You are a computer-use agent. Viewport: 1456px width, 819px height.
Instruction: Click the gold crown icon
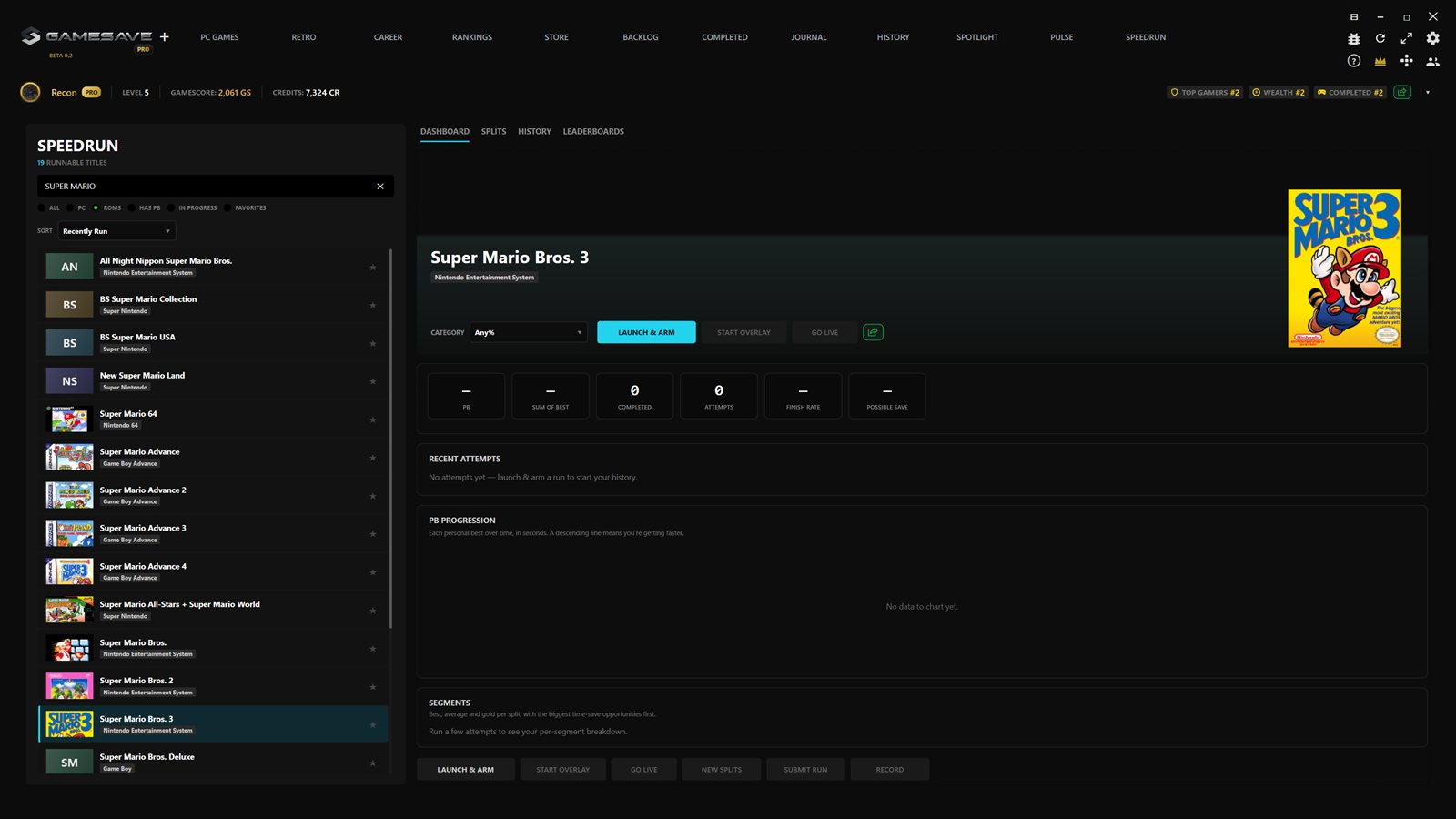[x=1380, y=61]
